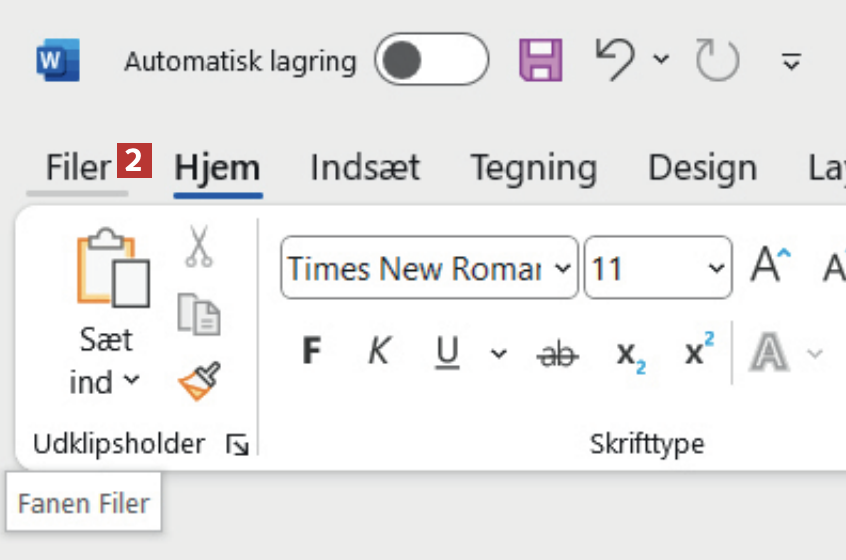
Task: Toggle bold with the F button
Action: coord(312,352)
